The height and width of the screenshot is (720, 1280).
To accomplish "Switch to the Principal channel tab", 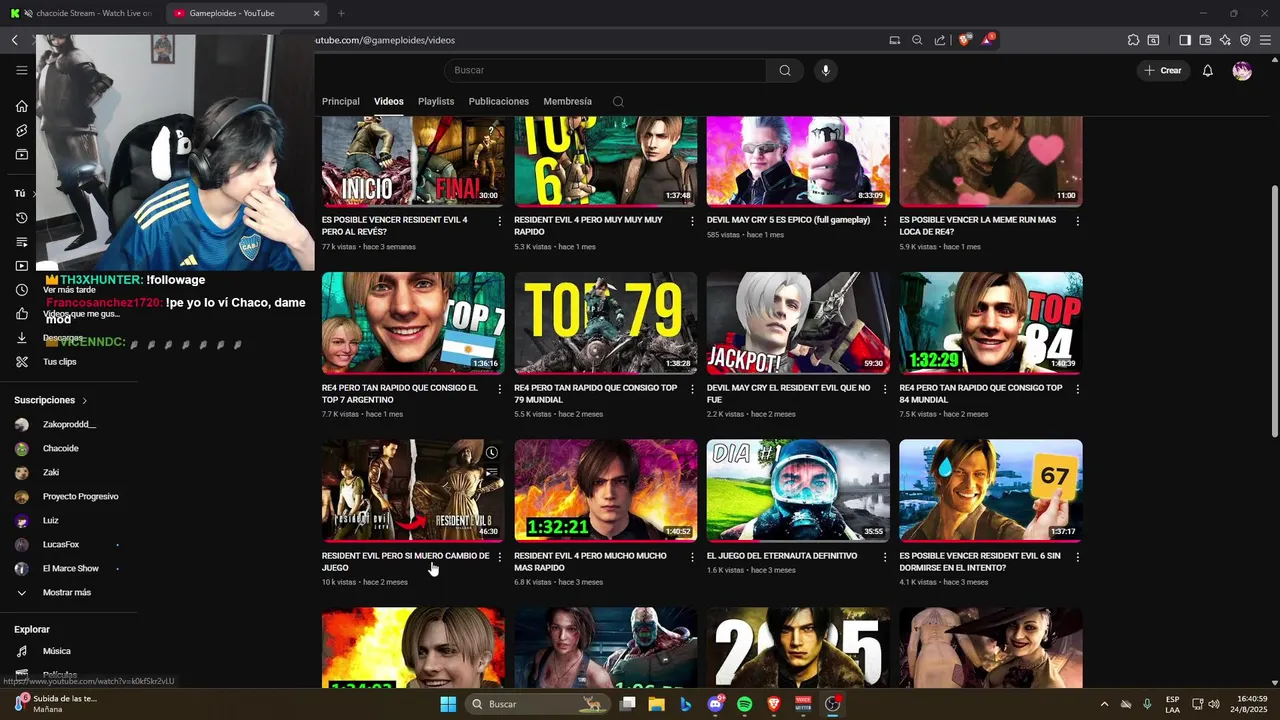I will [x=340, y=101].
